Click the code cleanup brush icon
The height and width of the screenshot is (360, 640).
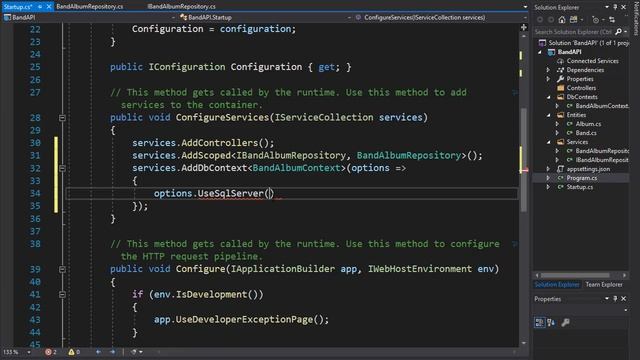pos(133,352)
